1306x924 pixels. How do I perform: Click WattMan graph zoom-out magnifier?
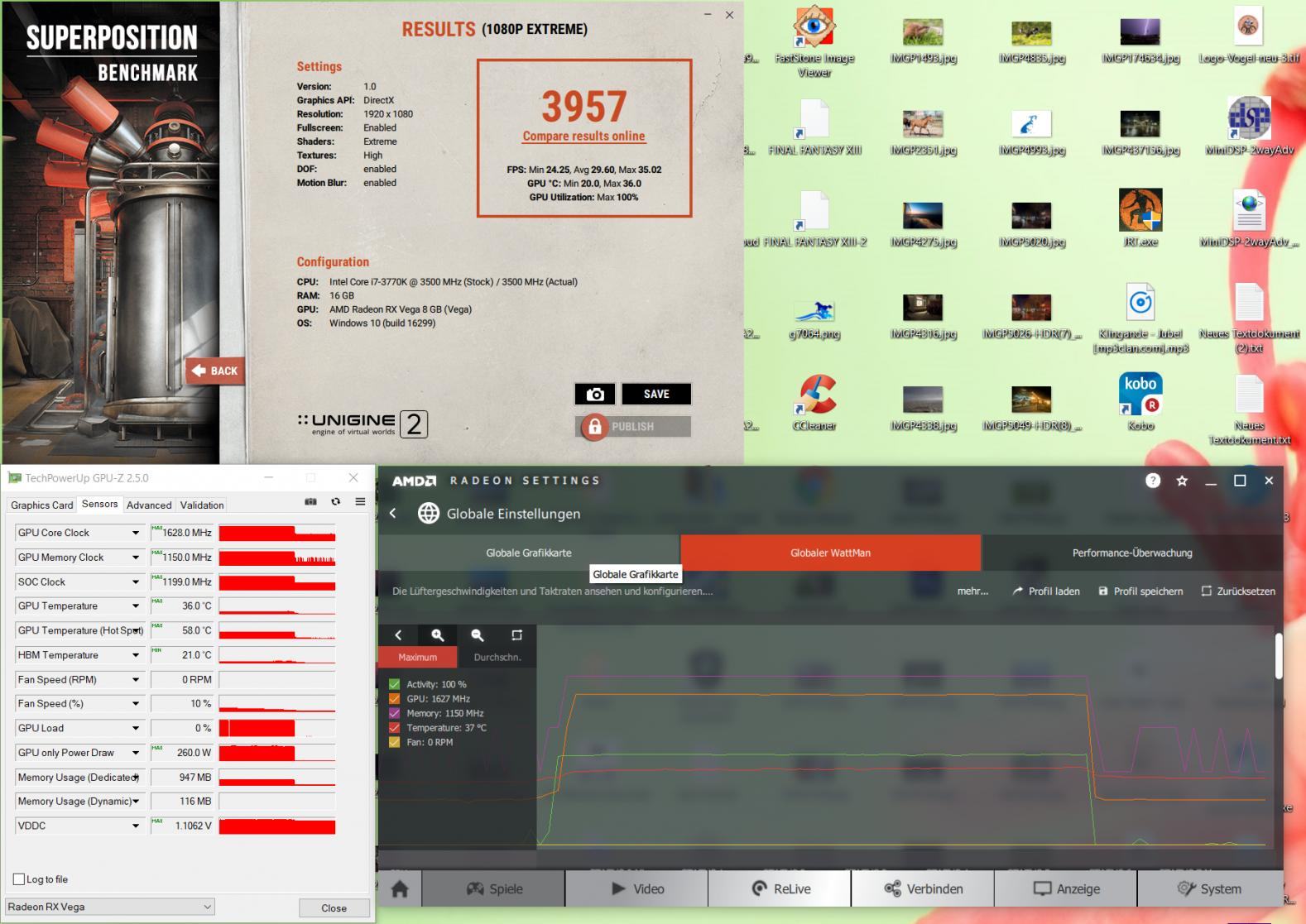click(x=478, y=635)
